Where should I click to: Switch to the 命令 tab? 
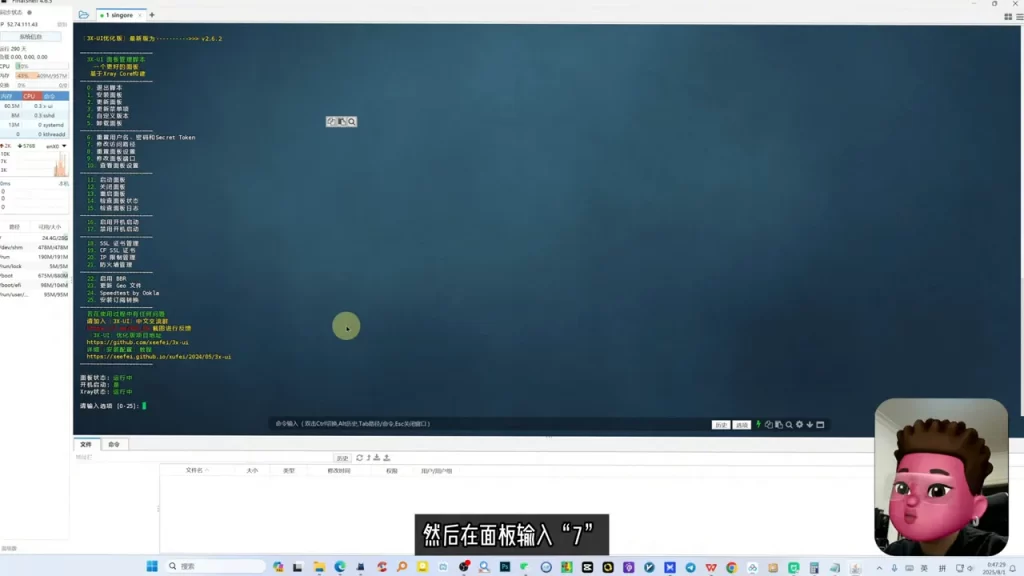[x=114, y=444]
